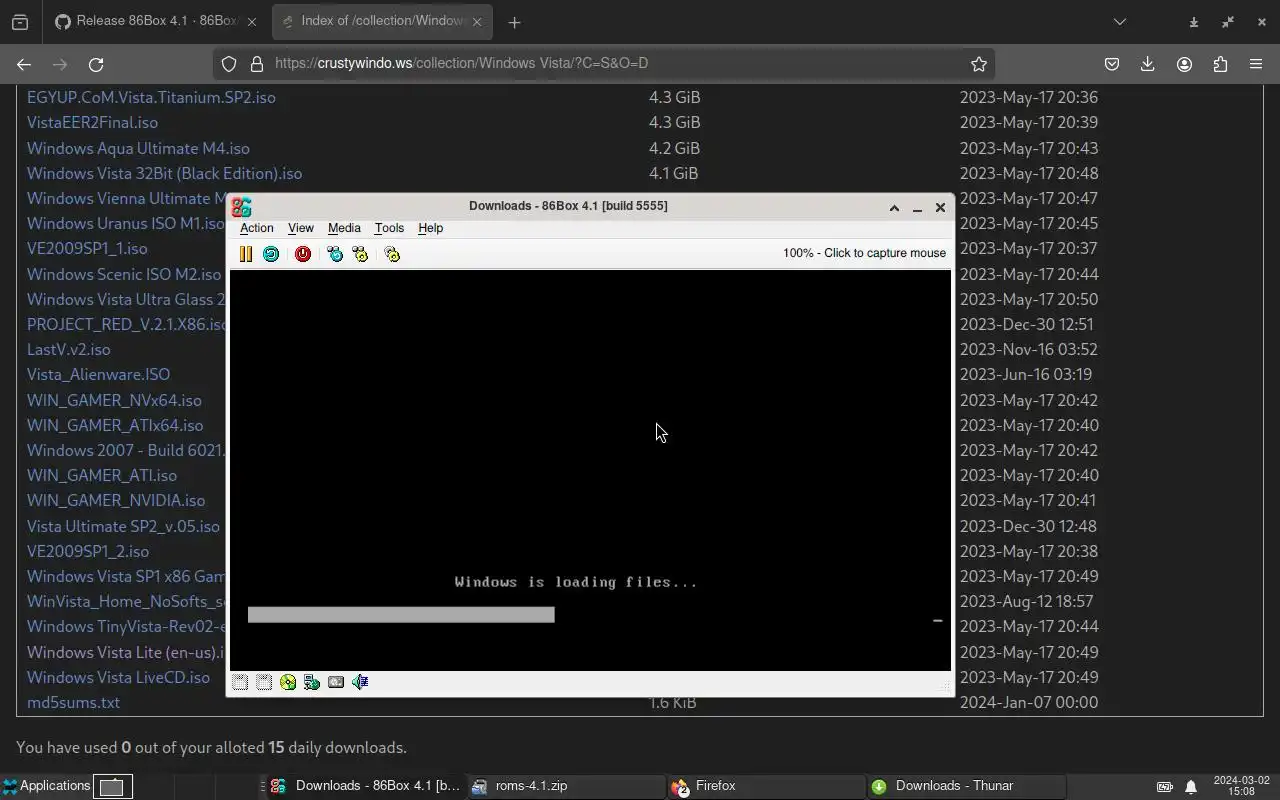Open md5sums.txt link
The image size is (1280, 800).
[73, 702]
